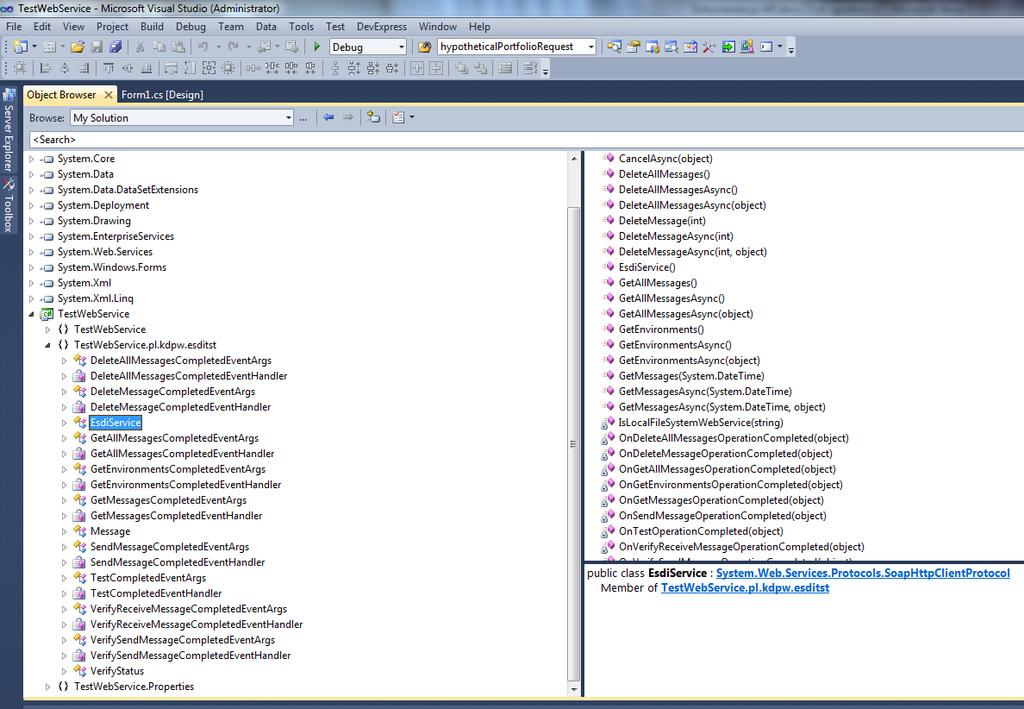The image size is (1024, 709).
Task: Click Add to References icon in Object Browser
Action: pos(373,118)
